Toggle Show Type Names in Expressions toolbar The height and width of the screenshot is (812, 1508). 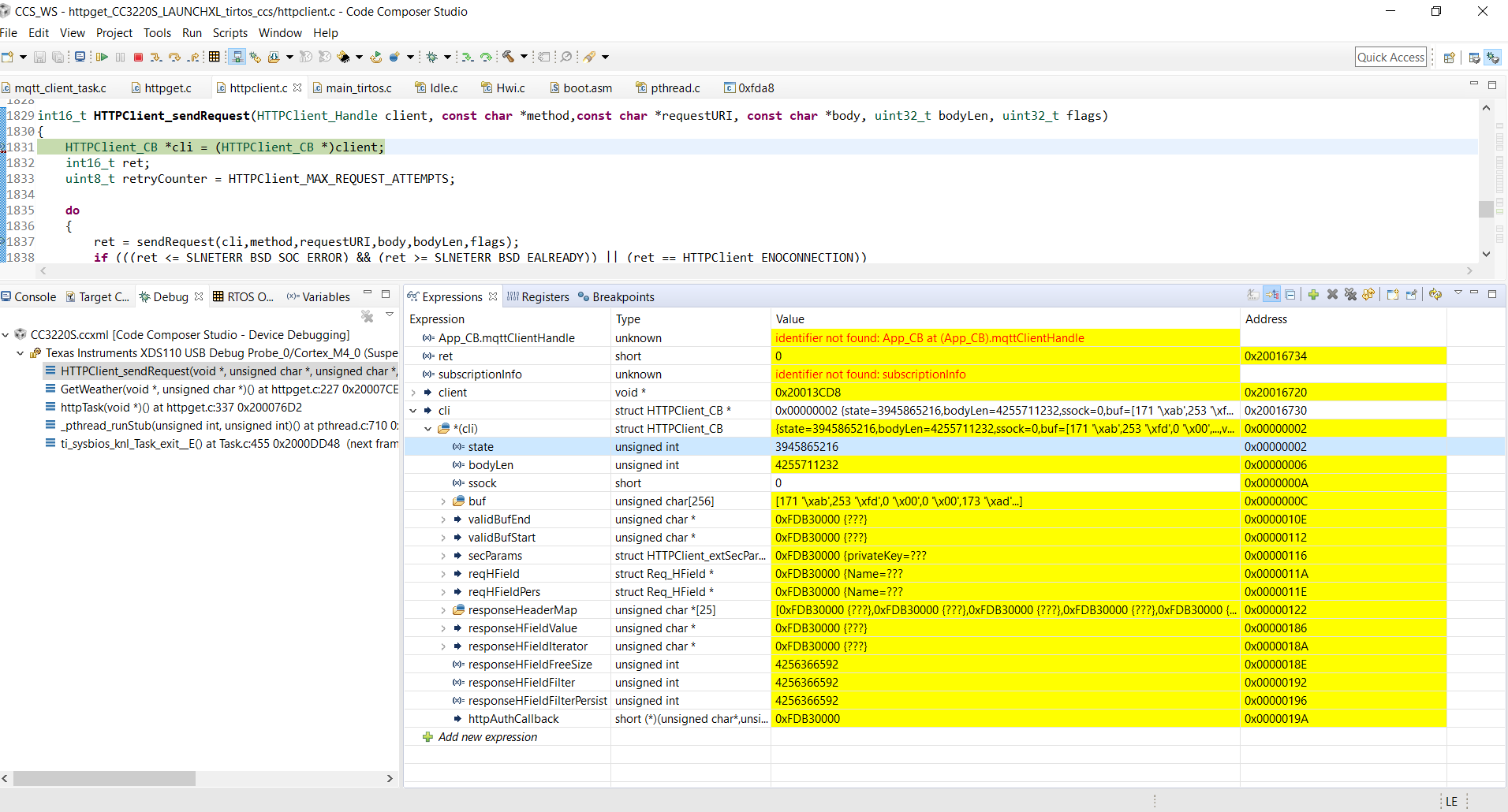(1252, 295)
